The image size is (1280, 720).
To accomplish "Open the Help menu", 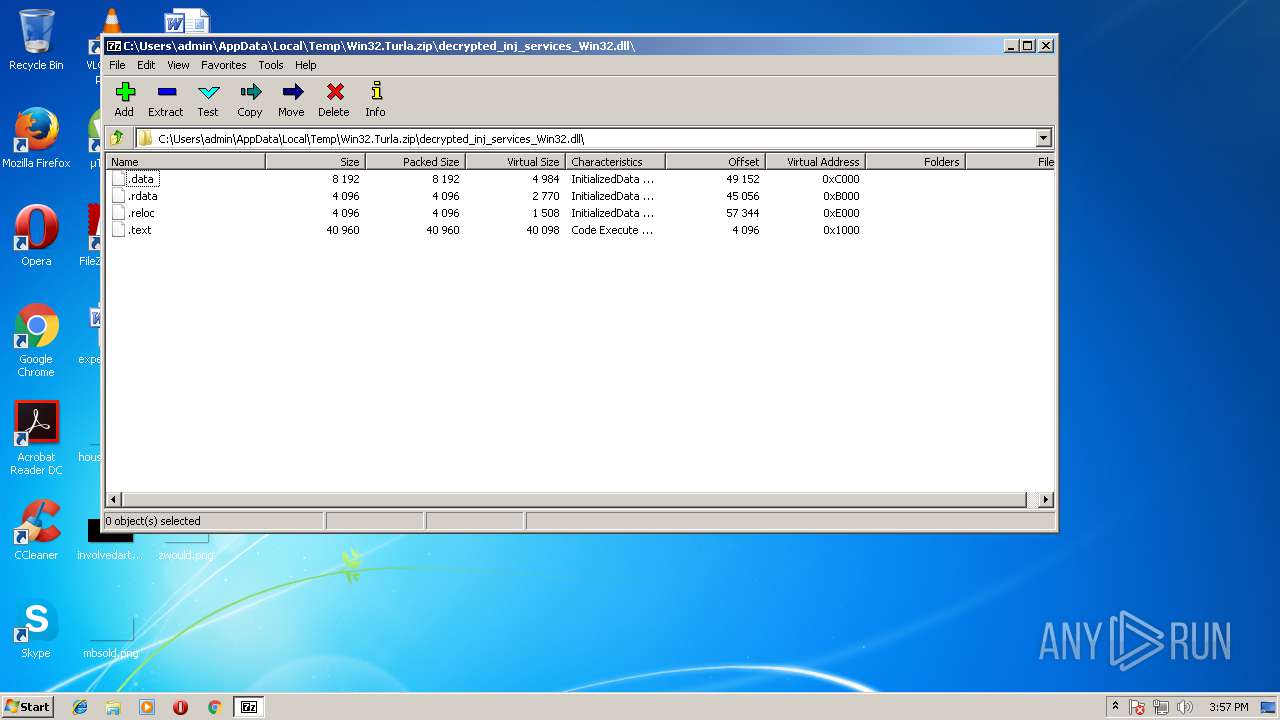I will (306, 65).
